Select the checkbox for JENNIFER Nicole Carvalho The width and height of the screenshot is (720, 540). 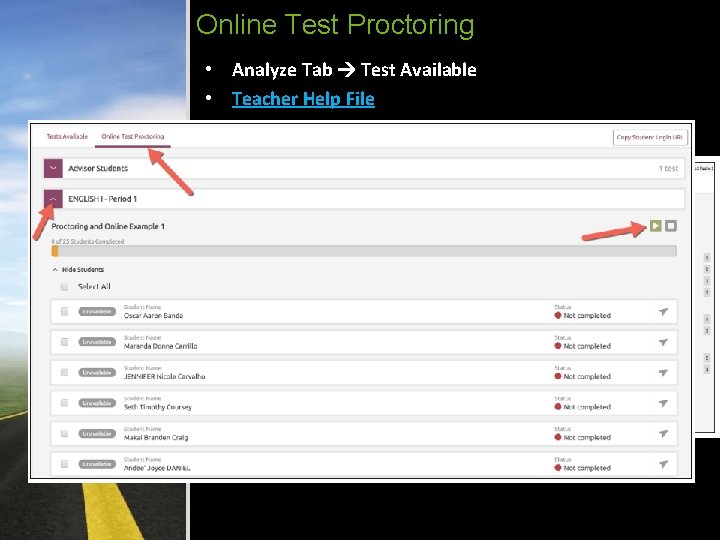pyautogui.click(x=64, y=372)
